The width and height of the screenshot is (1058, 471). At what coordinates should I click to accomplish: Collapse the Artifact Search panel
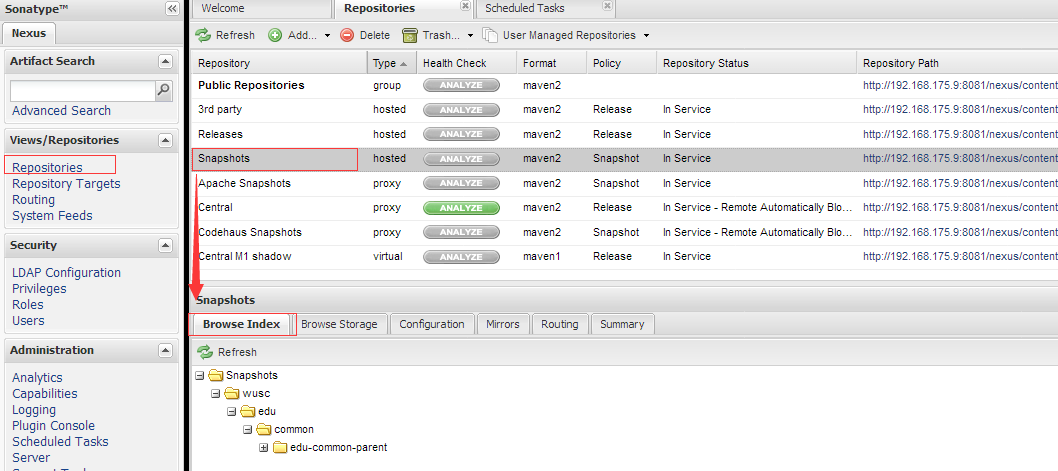(x=165, y=61)
